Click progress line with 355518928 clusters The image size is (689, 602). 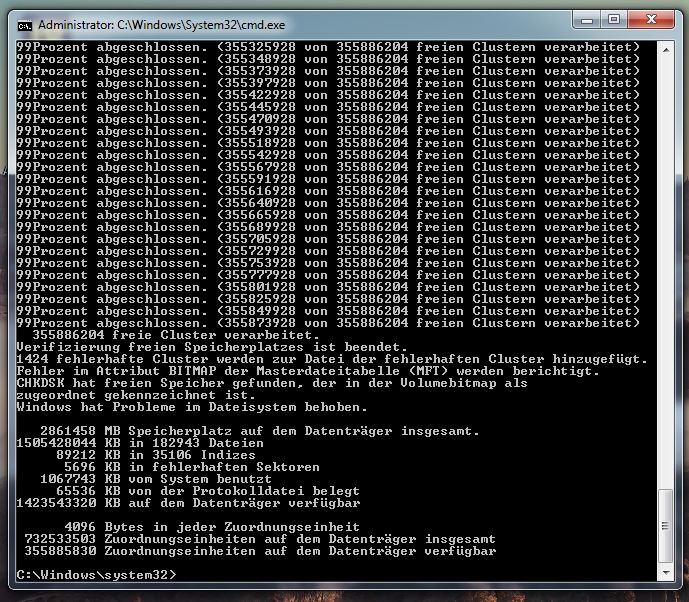328,143
